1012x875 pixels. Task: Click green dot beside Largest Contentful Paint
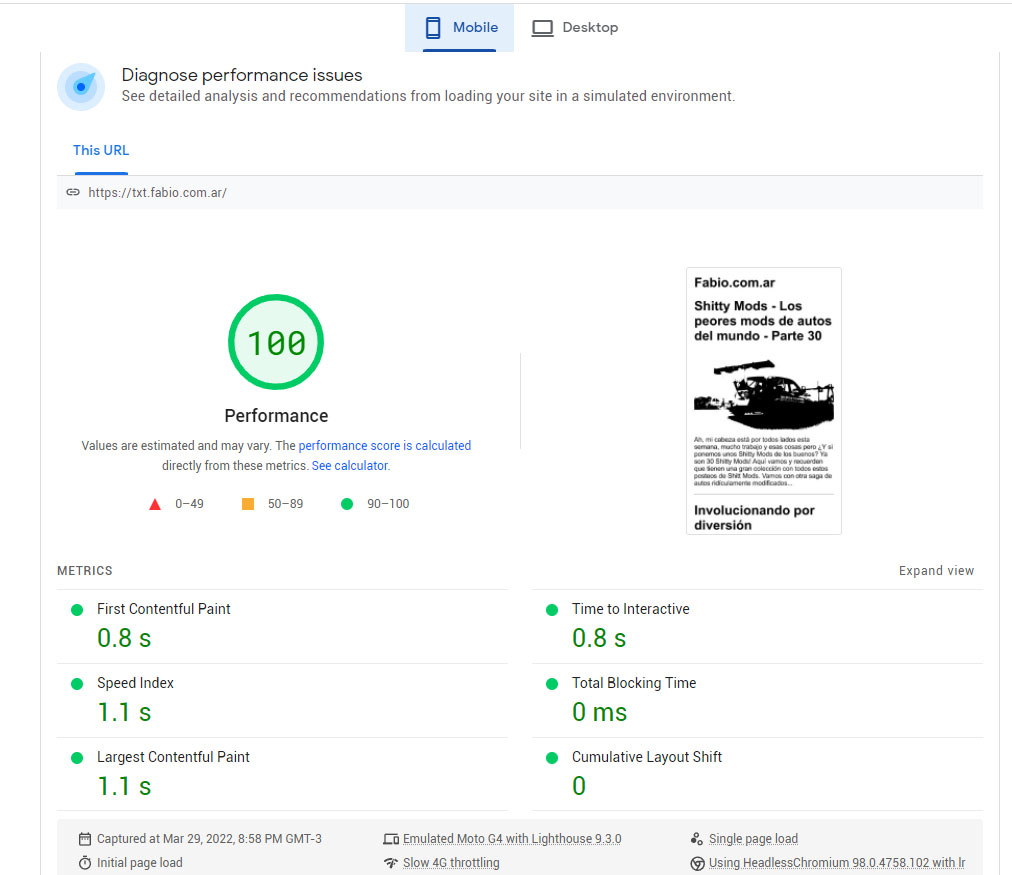[77, 758]
